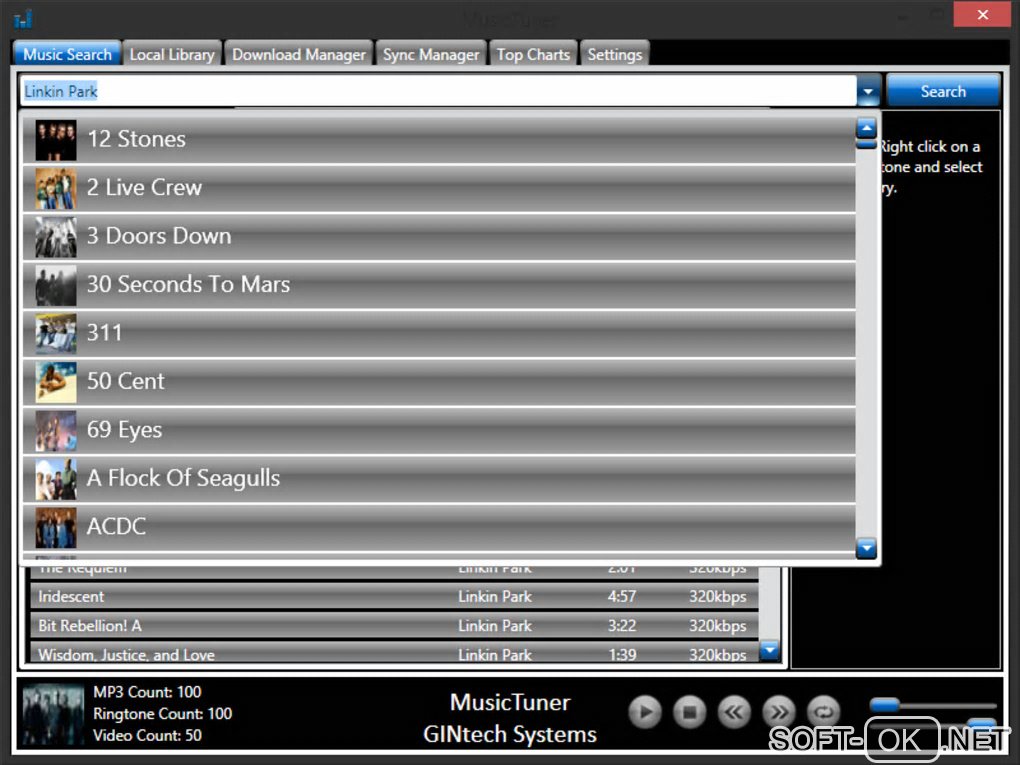Click the 30 Seconds To Mars thumbnail
This screenshot has width=1020, height=765.
(x=56, y=286)
